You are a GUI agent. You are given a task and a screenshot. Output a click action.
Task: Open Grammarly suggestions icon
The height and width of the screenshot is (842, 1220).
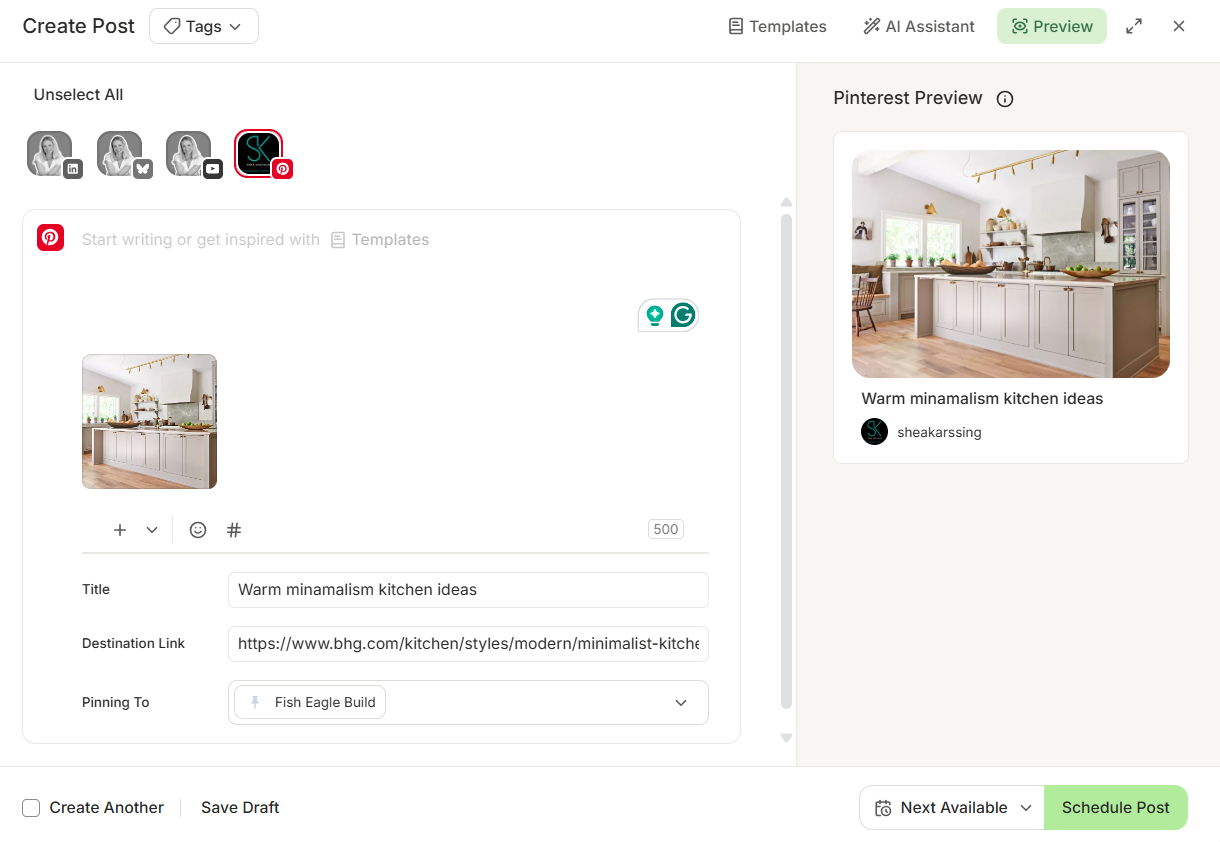682,314
